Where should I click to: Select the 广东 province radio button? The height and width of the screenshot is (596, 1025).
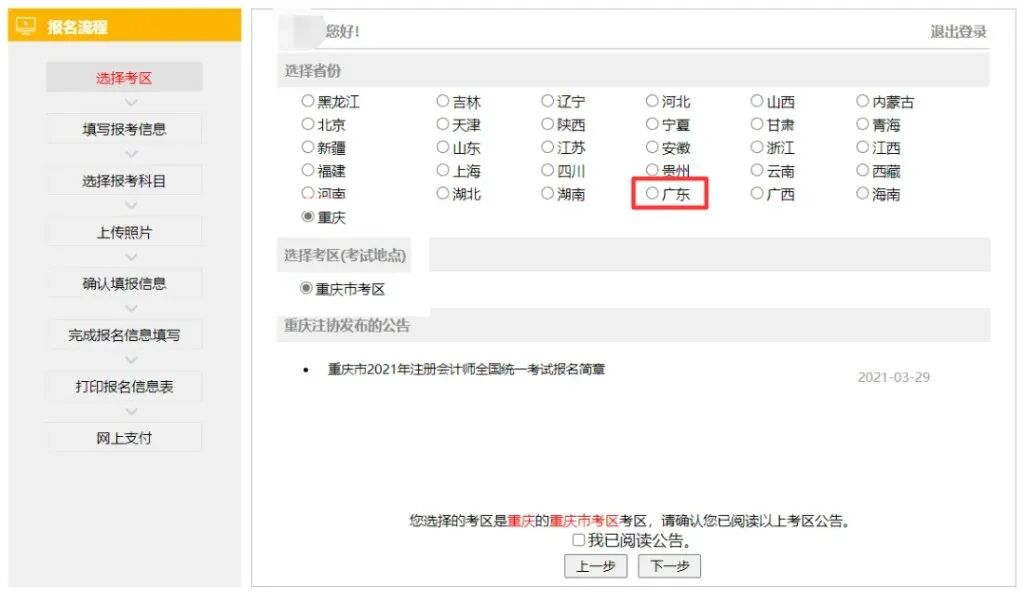pyautogui.click(x=653, y=194)
